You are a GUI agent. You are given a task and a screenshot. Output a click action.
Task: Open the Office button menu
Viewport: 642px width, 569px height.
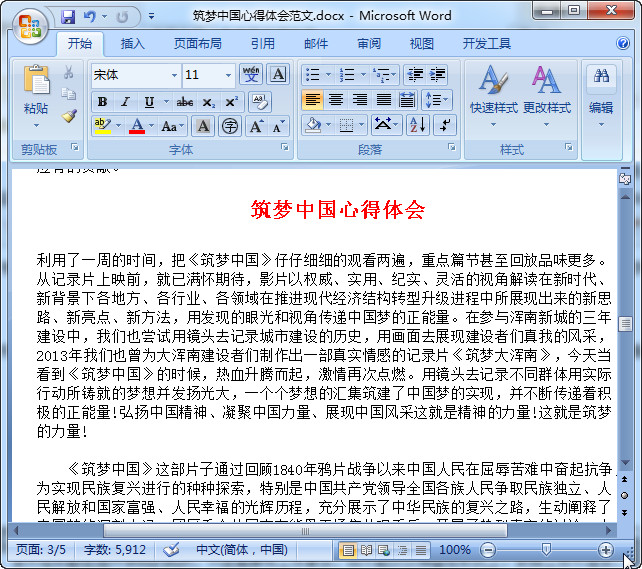tap(30, 26)
